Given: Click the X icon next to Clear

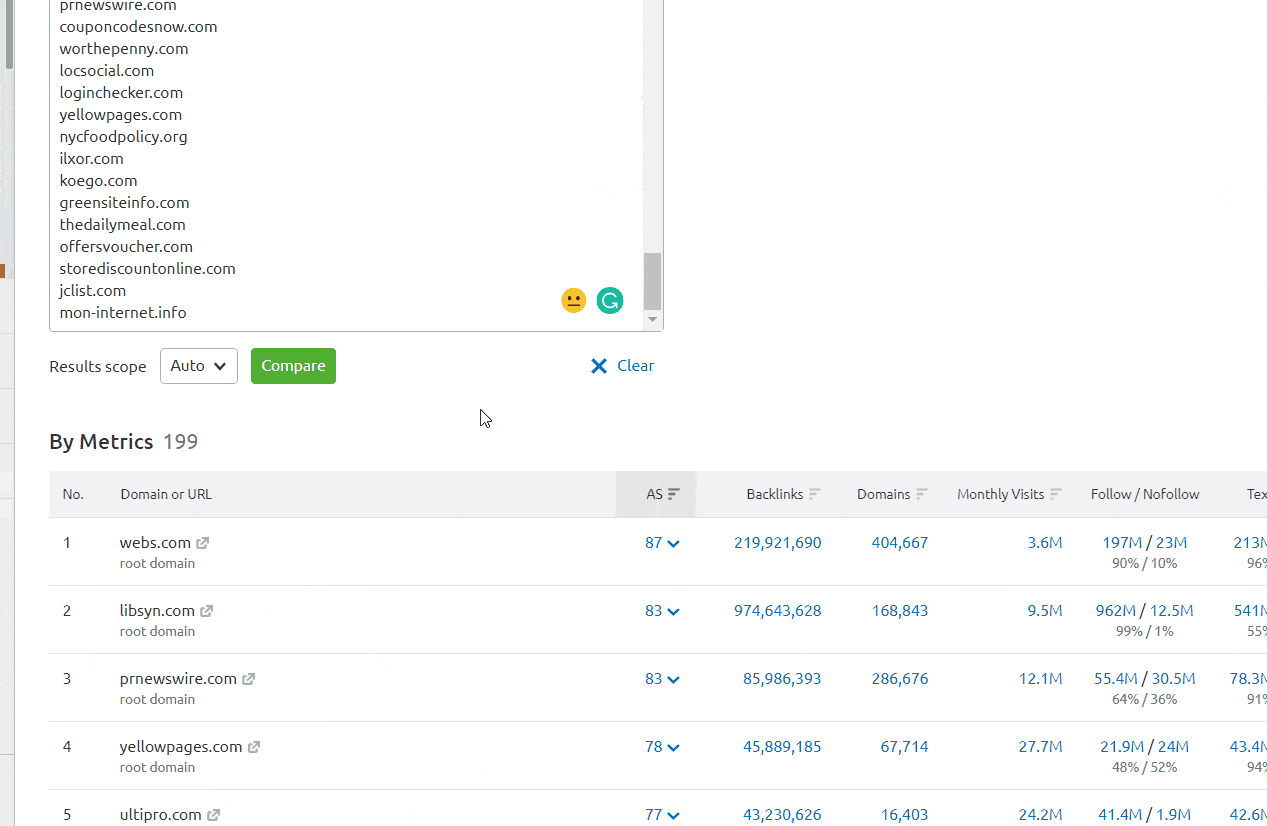Looking at the screenshot, I should click(x=599, y=366).
